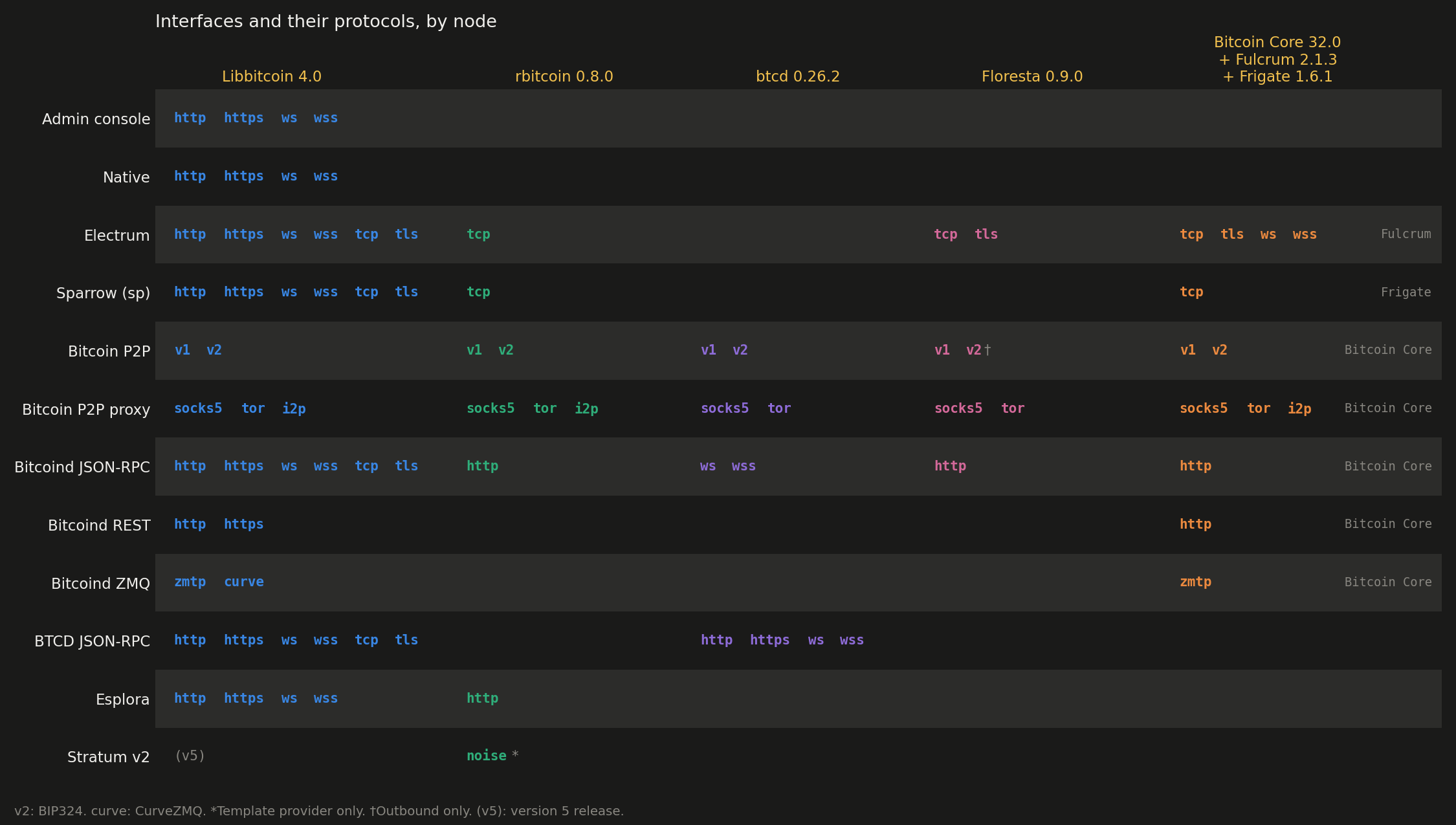Viewport: 1456px width, 825px height.
Task: Click the 'Bitcoin Core 32.0' header line
Action: pyautogui.click(x=1277, y=42)
